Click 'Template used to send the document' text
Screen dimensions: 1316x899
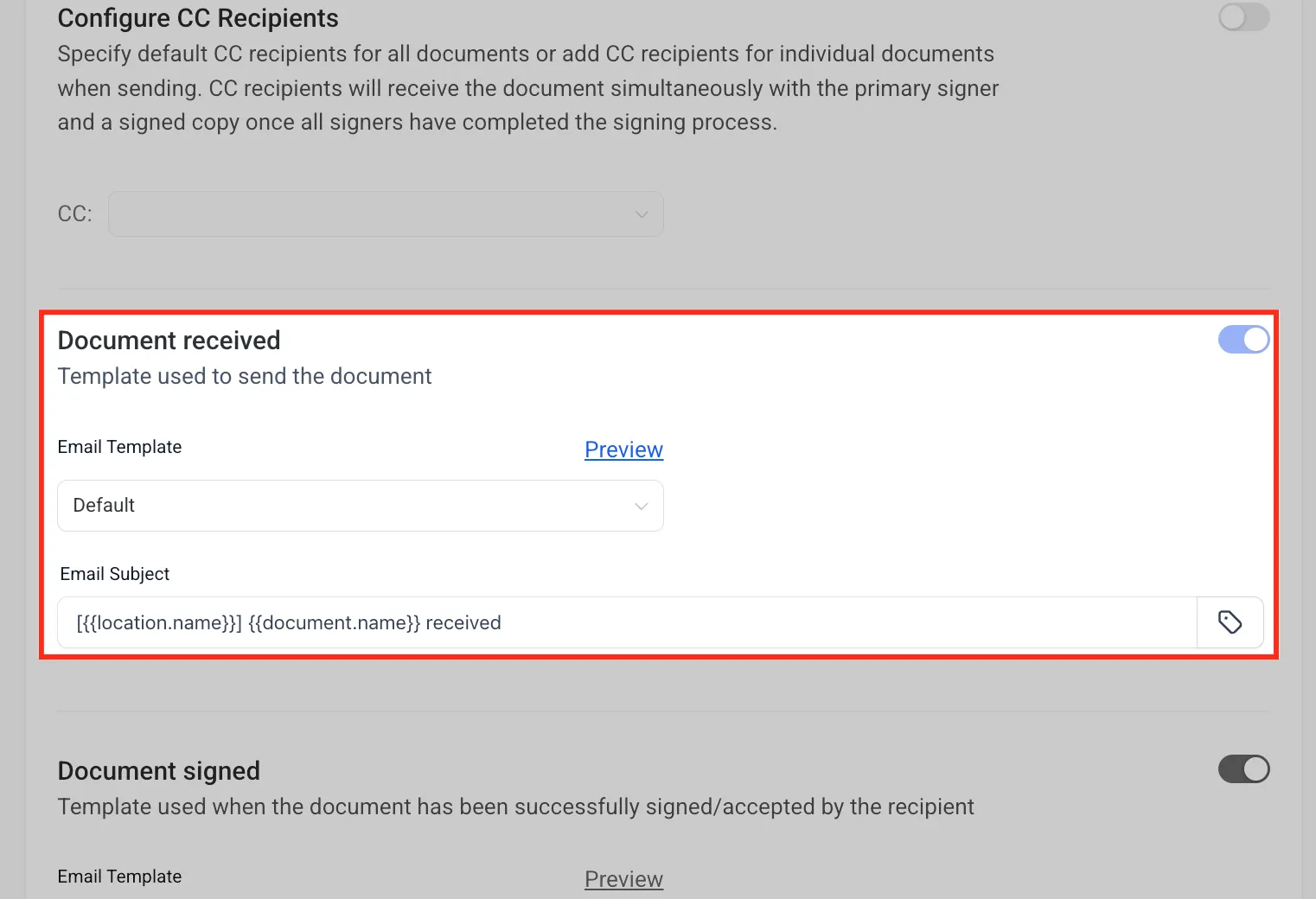point(245,376)
